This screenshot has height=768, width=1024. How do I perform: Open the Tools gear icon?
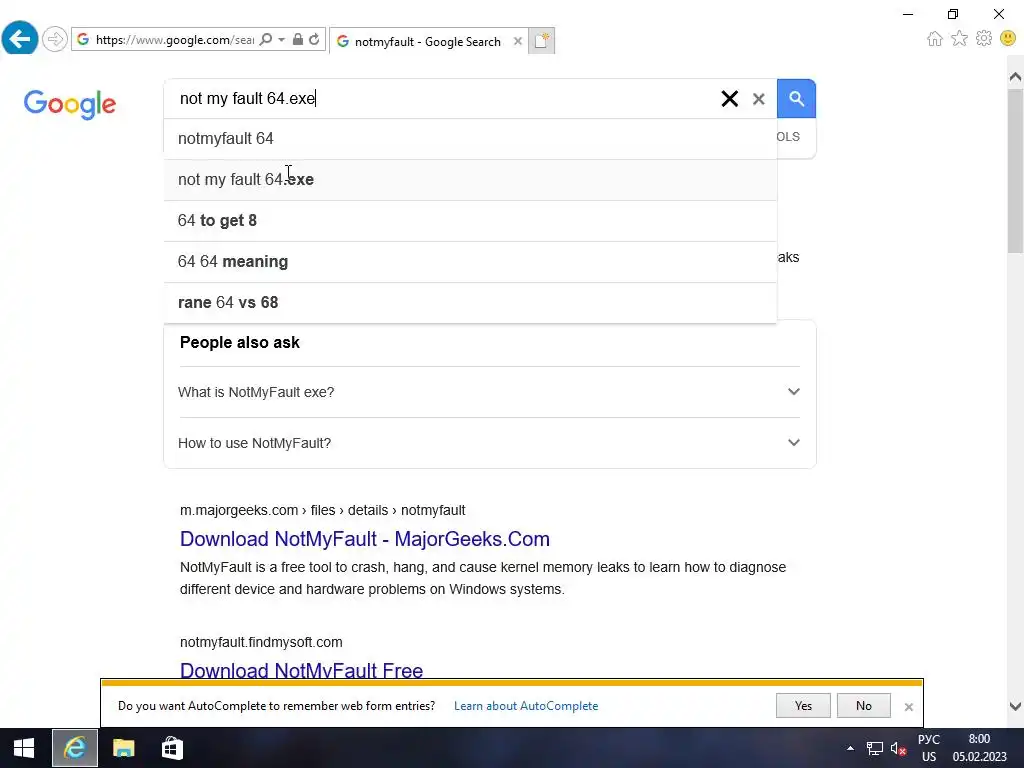tap(984, 39)
